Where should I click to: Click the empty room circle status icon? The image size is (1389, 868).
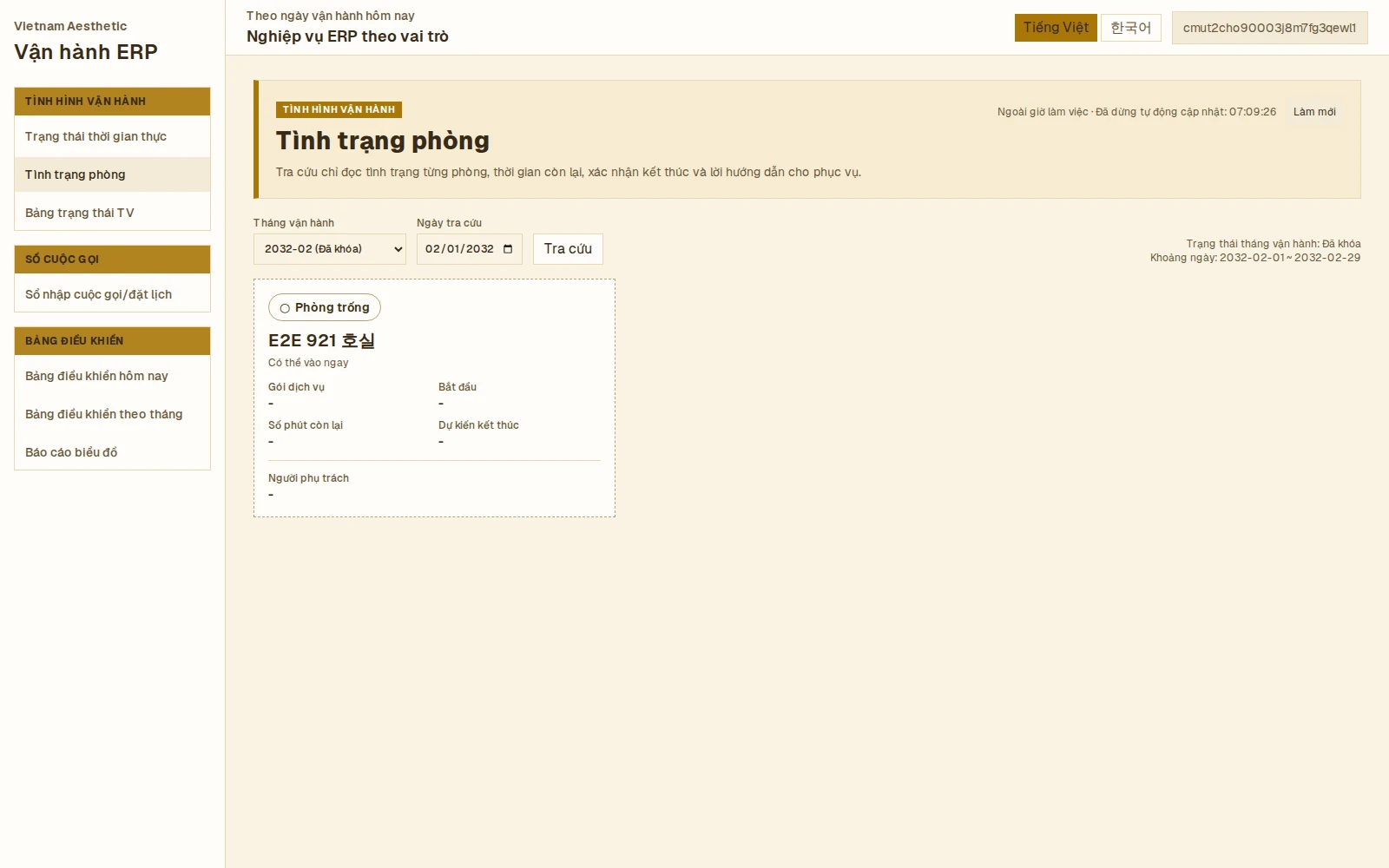tap(285, 308)
